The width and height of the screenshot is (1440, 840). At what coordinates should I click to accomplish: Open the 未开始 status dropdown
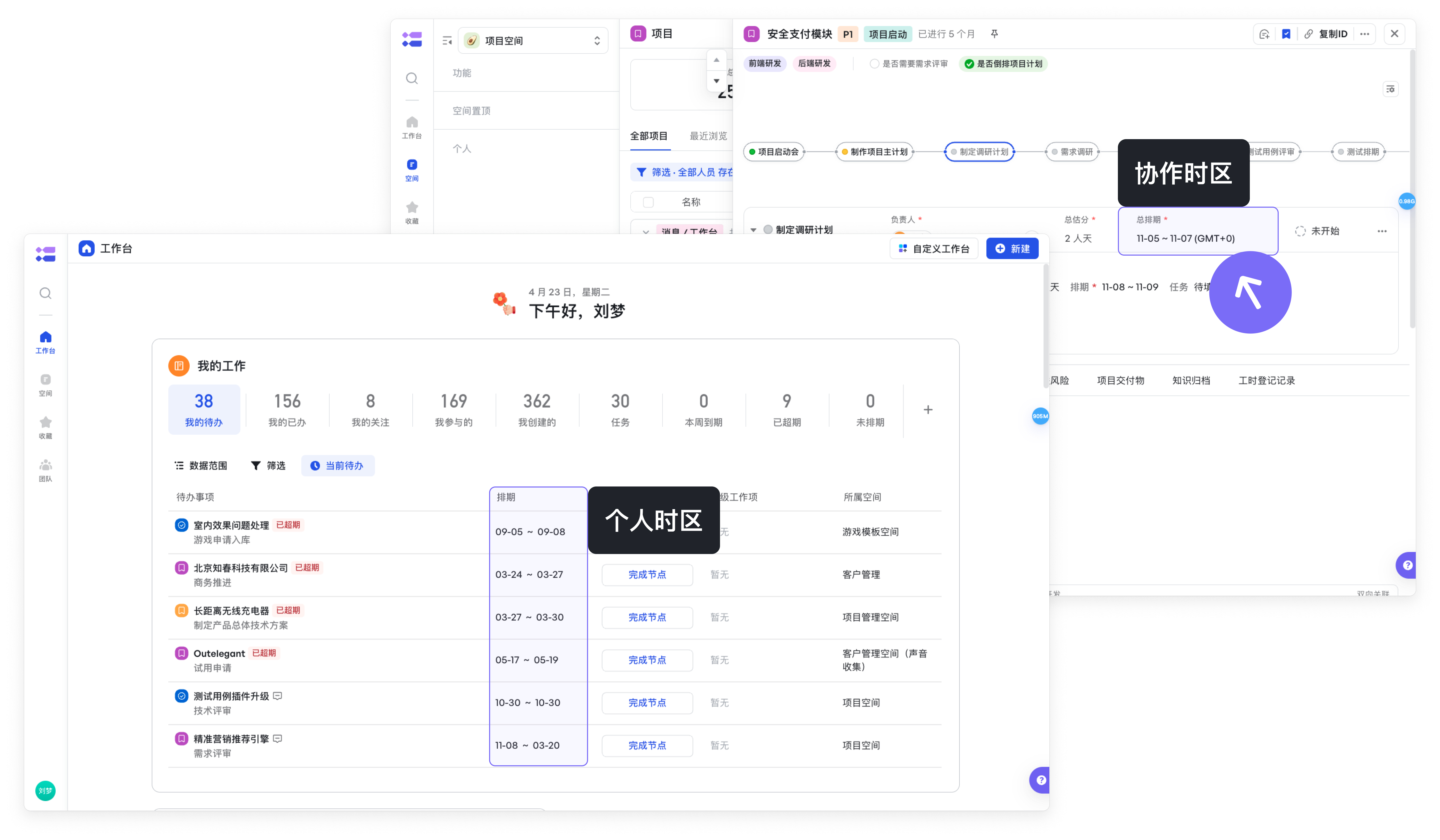pos(1317,231)
